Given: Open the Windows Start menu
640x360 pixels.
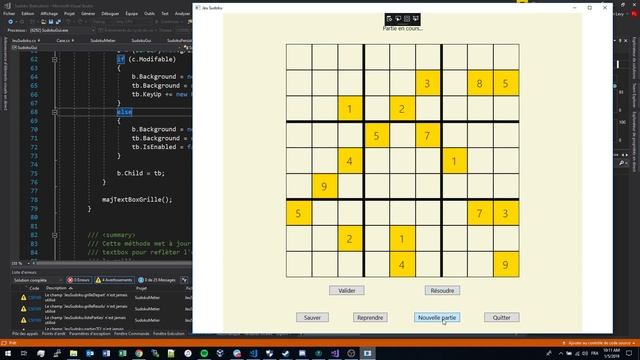Looking at the screenshot, I should click(x=8, y=353).
